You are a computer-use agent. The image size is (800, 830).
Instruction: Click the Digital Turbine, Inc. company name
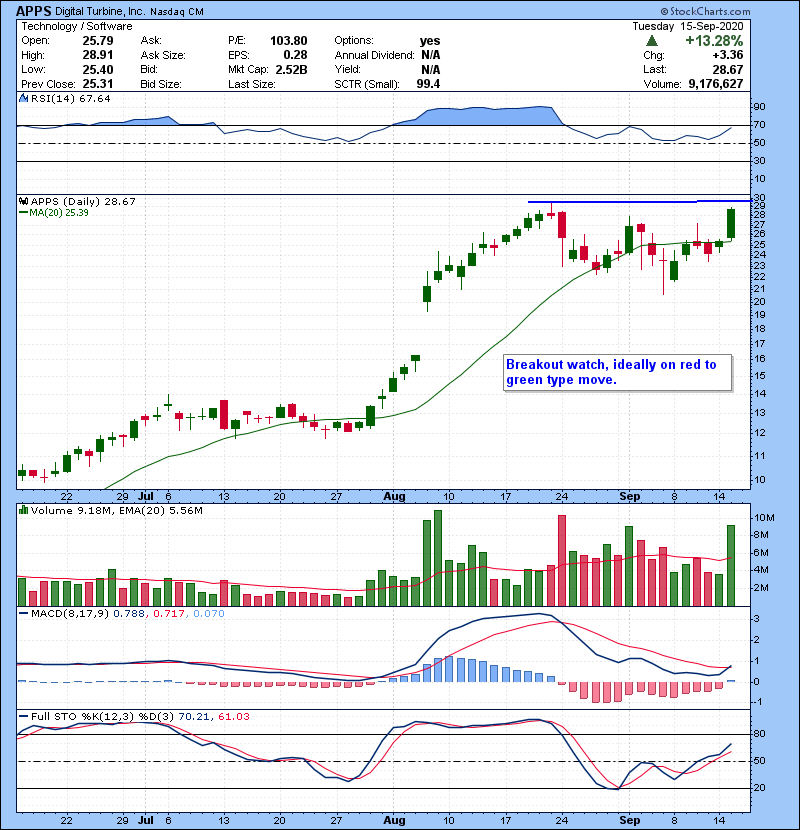pyautogui.click(x=101, y=11)
